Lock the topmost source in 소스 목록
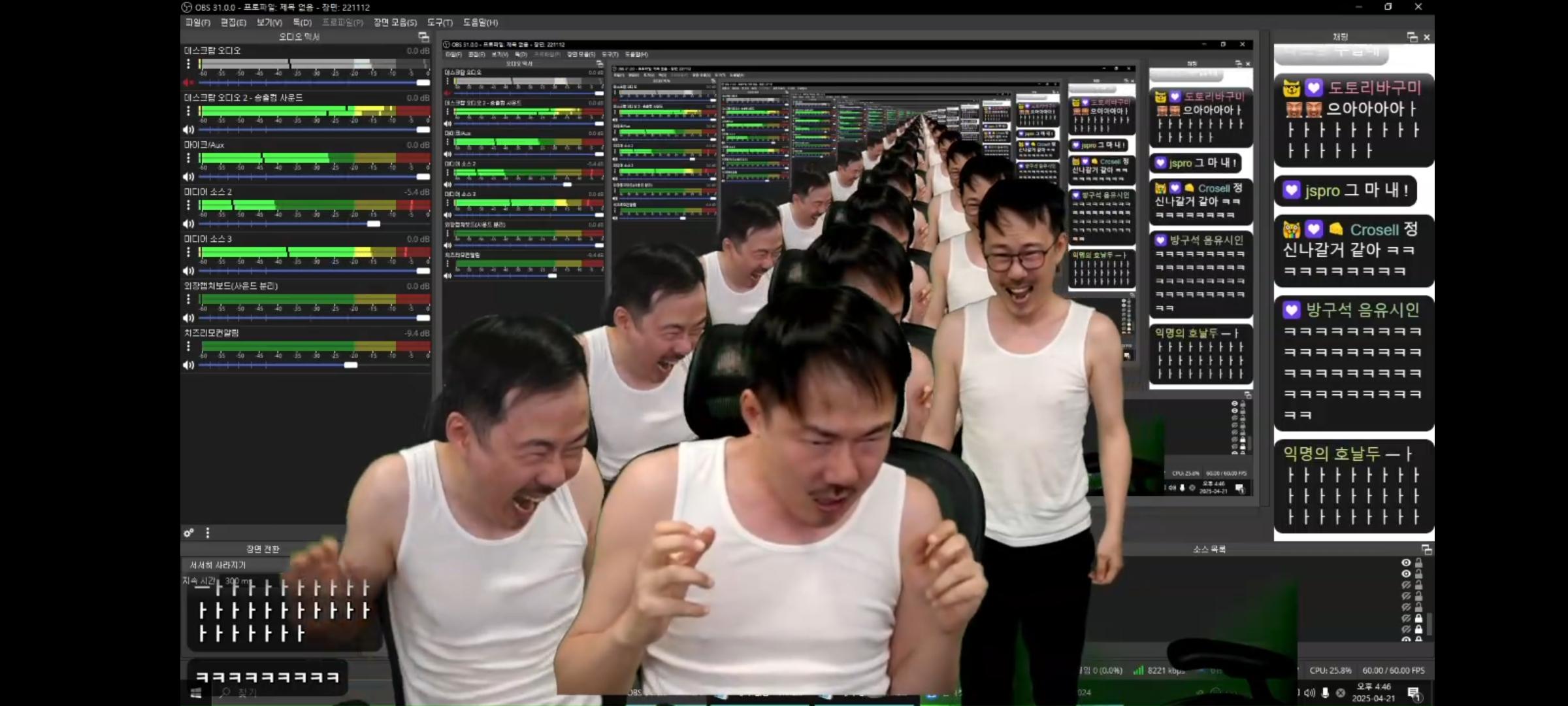The height and width of the screenshot is (706, 1568). 1418,563
